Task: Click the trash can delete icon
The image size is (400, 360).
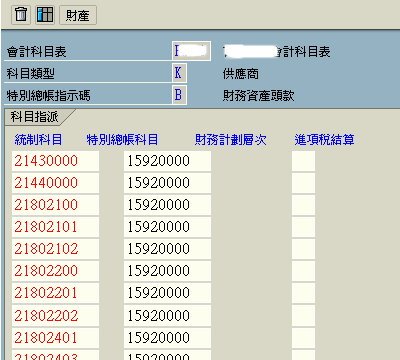Action: click(21, 14)
